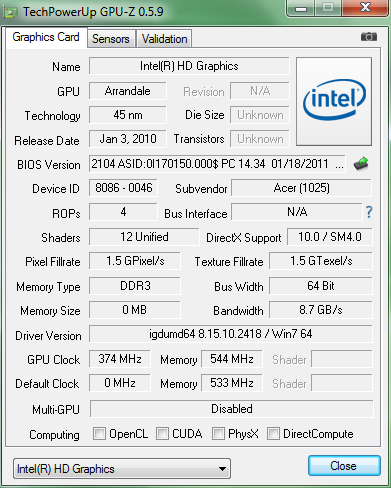
Task: Click Default Clock value 0 MHz
Action: (x=120, y=383)
